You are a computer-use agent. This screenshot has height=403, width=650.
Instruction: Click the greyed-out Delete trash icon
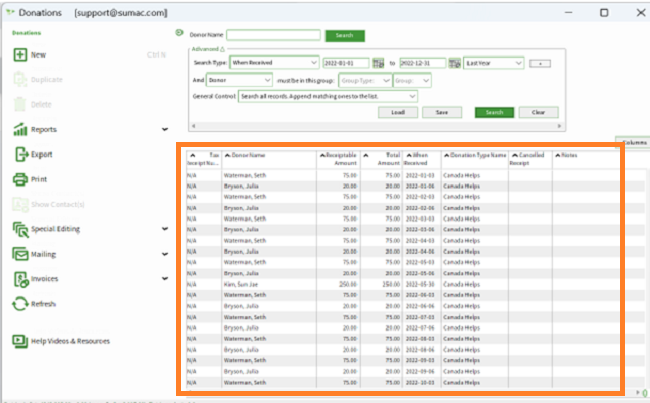20,104
